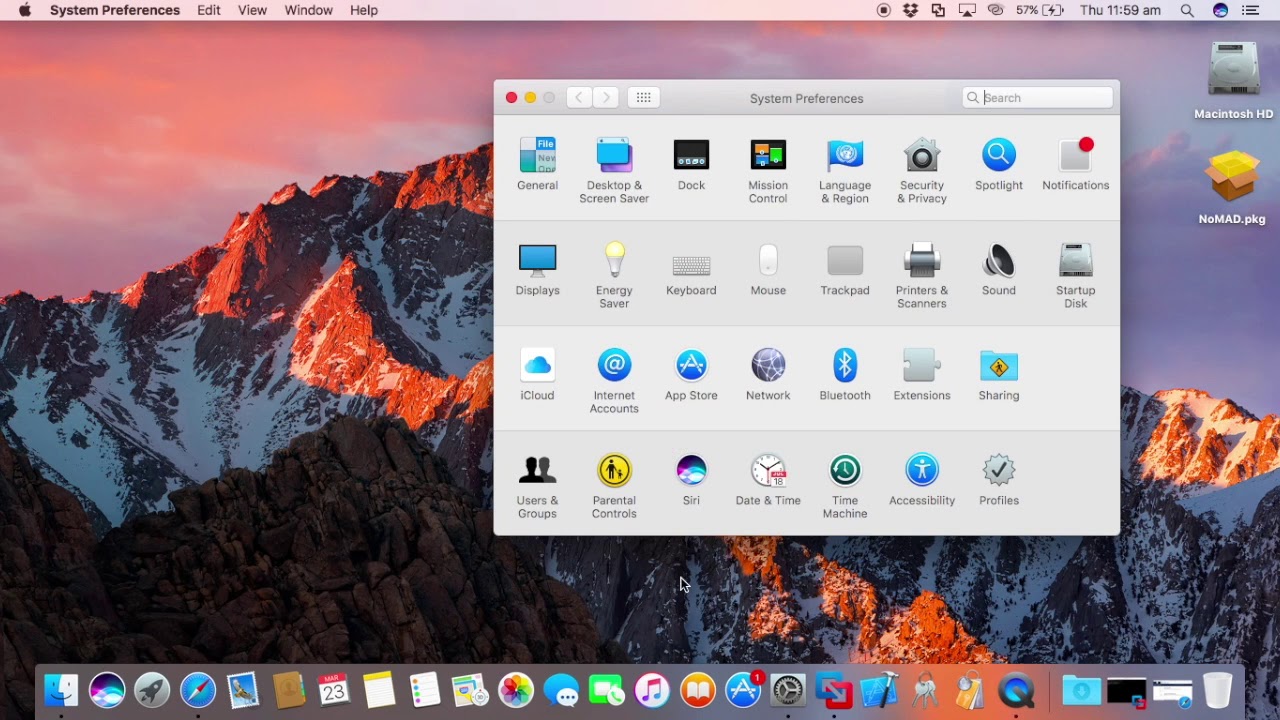Open Keychain Access from the Dock
The image size is (1280, 720).
(925, 690)
